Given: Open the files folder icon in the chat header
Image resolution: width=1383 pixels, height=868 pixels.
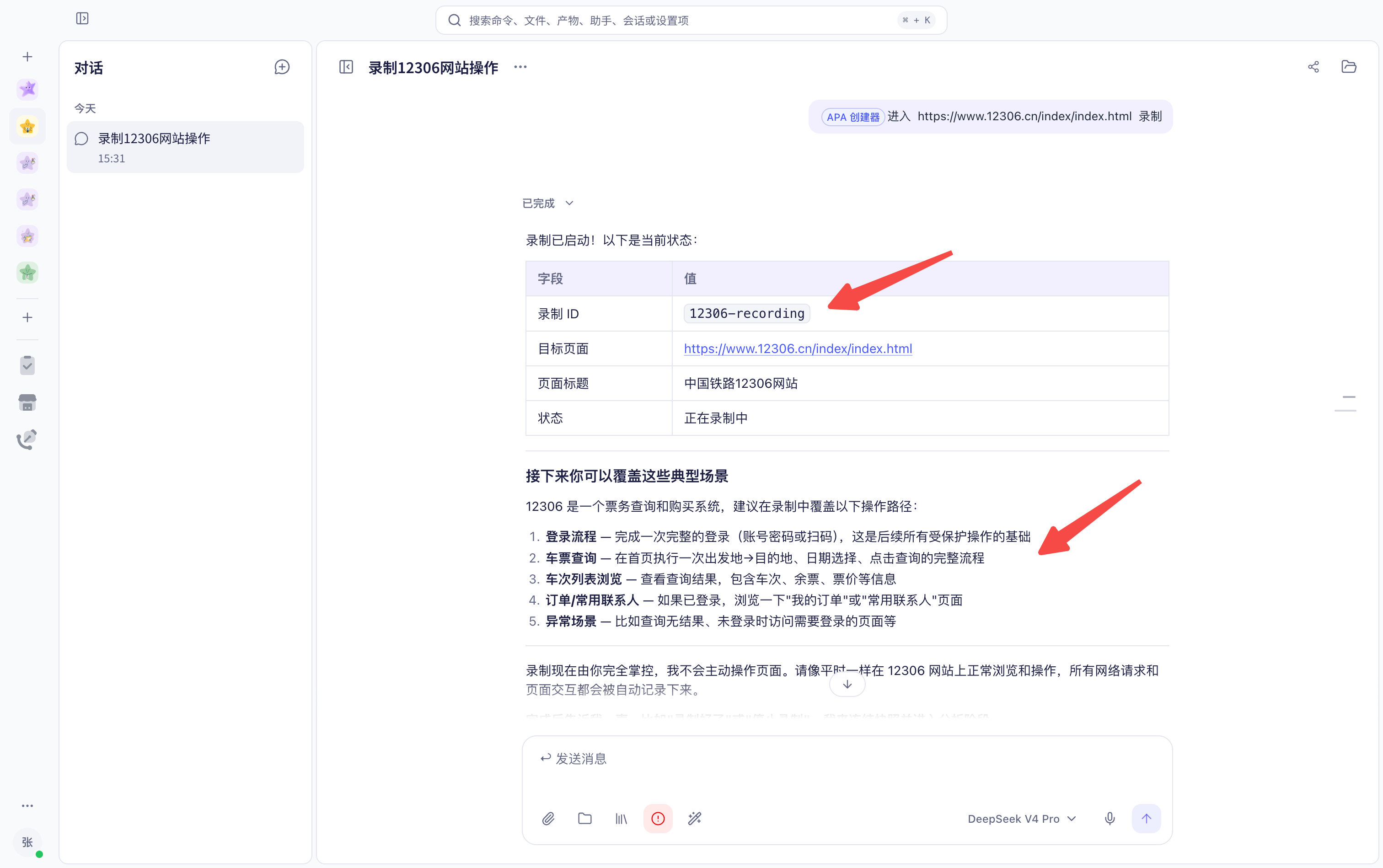Looking at the screenshot, I should [x=1349, y=67].
